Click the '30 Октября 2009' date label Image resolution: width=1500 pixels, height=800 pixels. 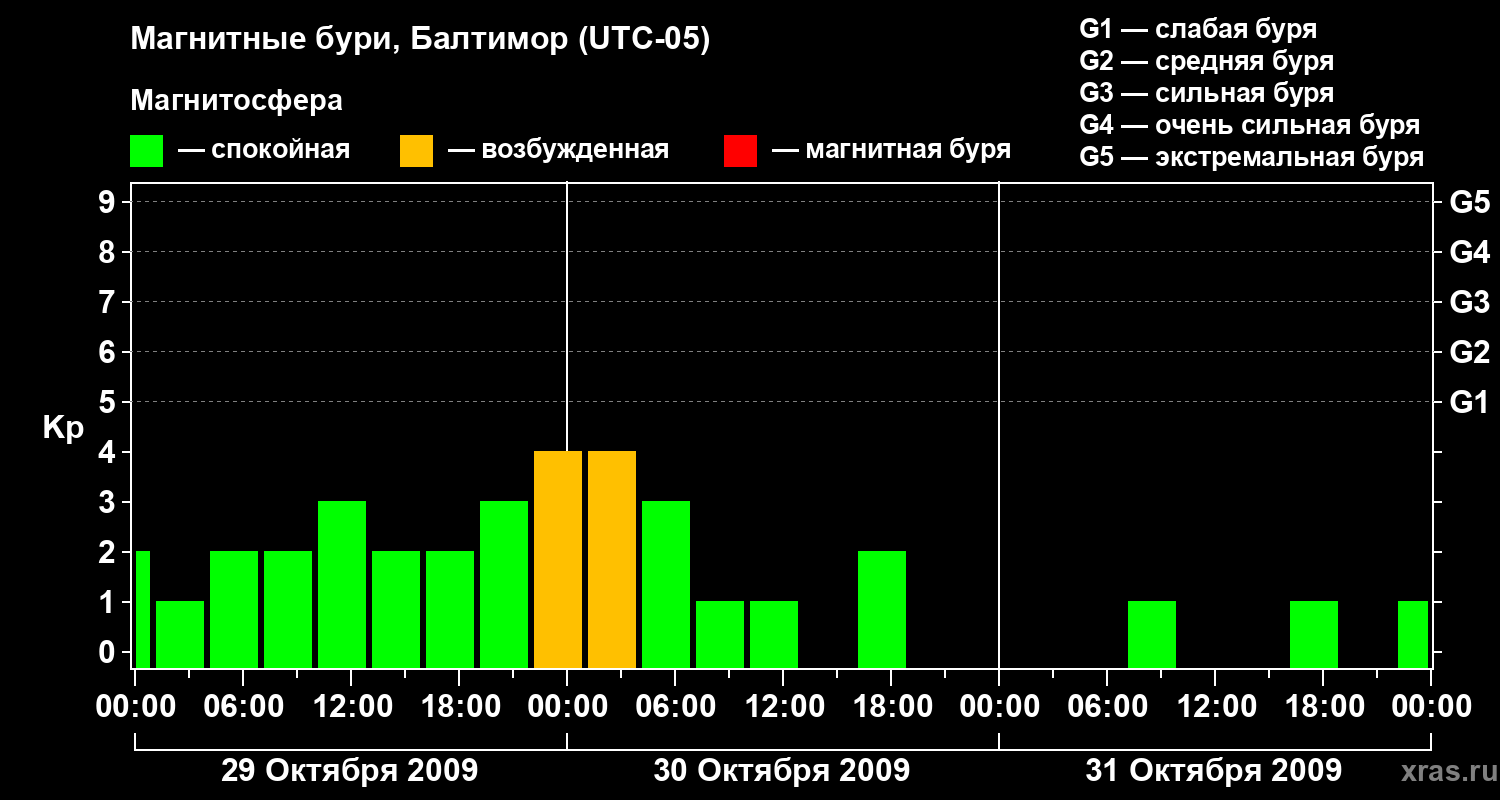coord(781,771)
